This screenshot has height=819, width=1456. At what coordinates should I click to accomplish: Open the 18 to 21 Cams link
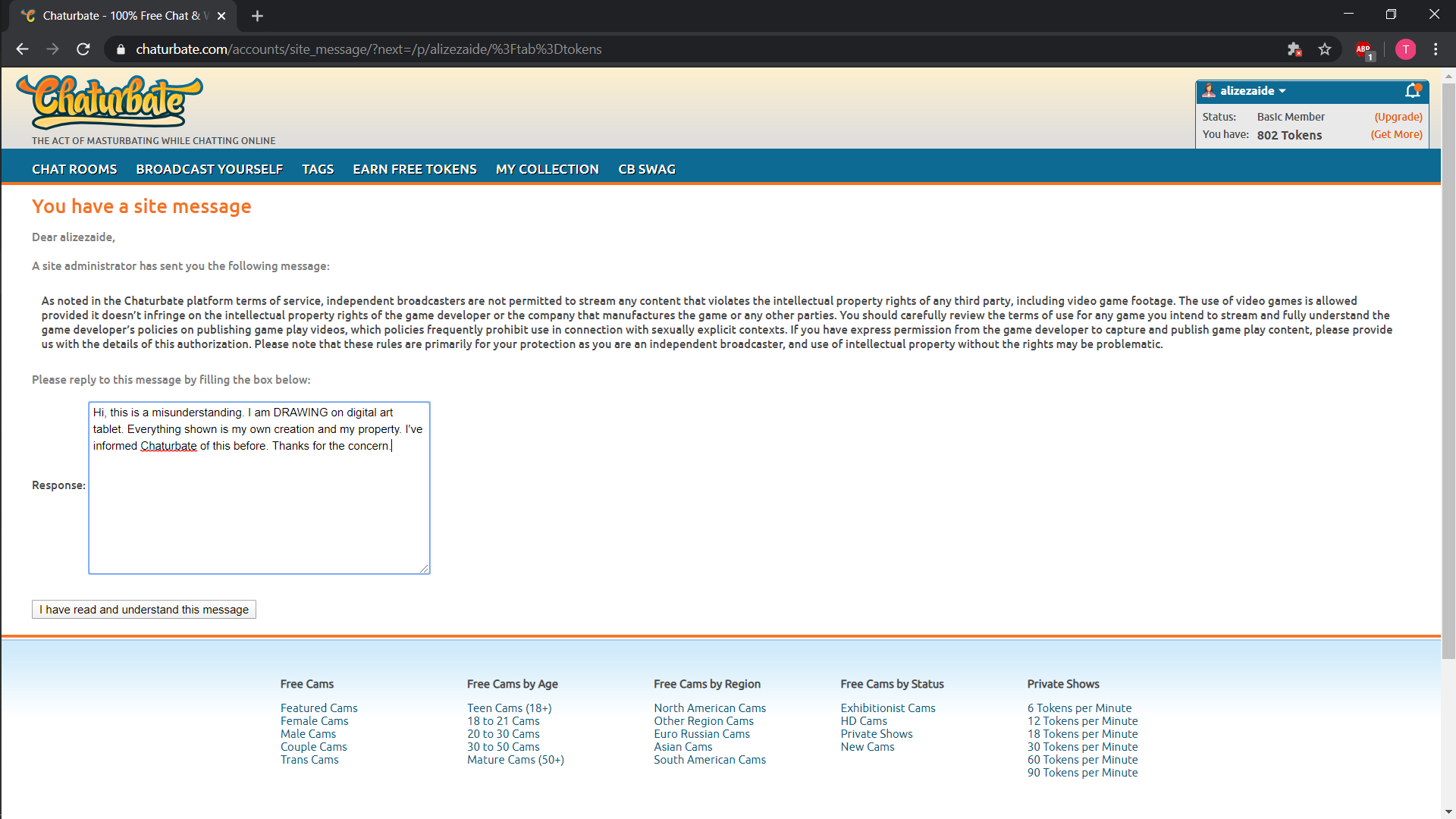coord(504,720)
